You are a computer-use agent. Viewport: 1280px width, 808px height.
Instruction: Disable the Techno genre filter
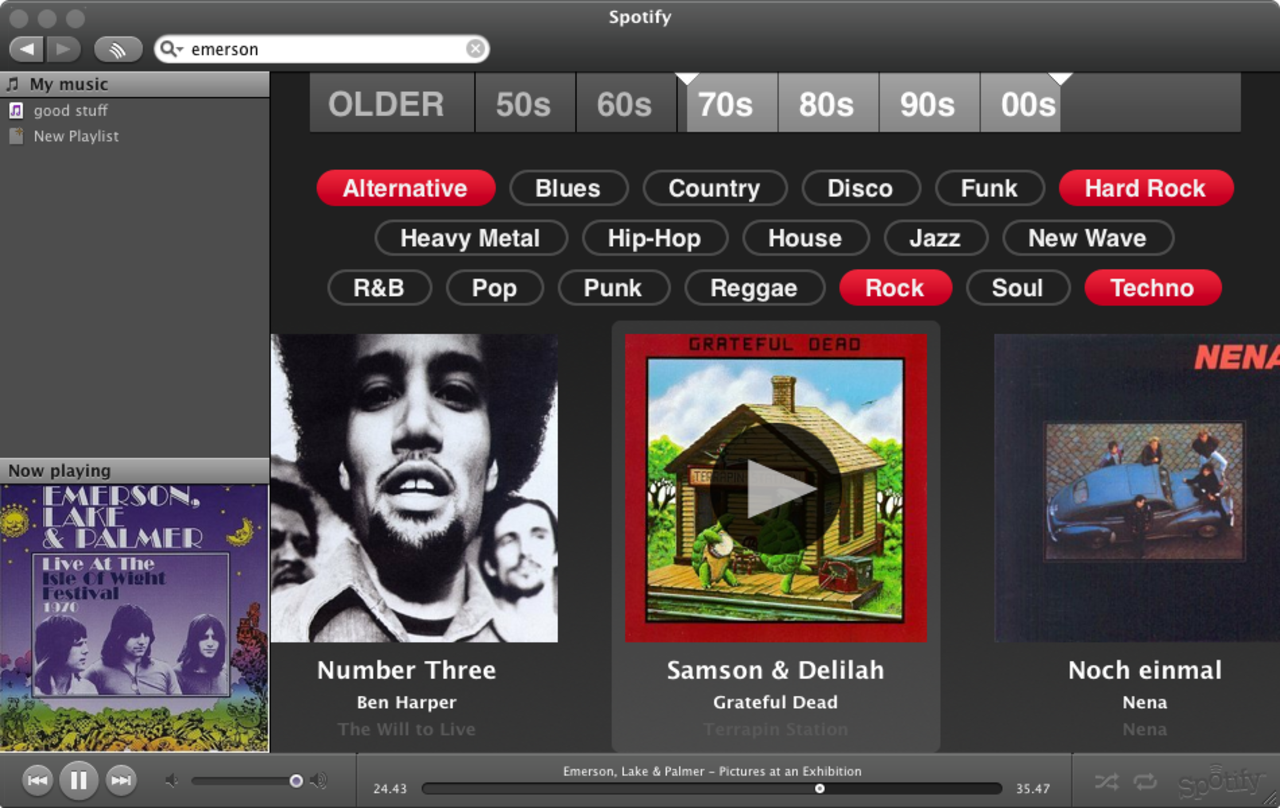1152,288
